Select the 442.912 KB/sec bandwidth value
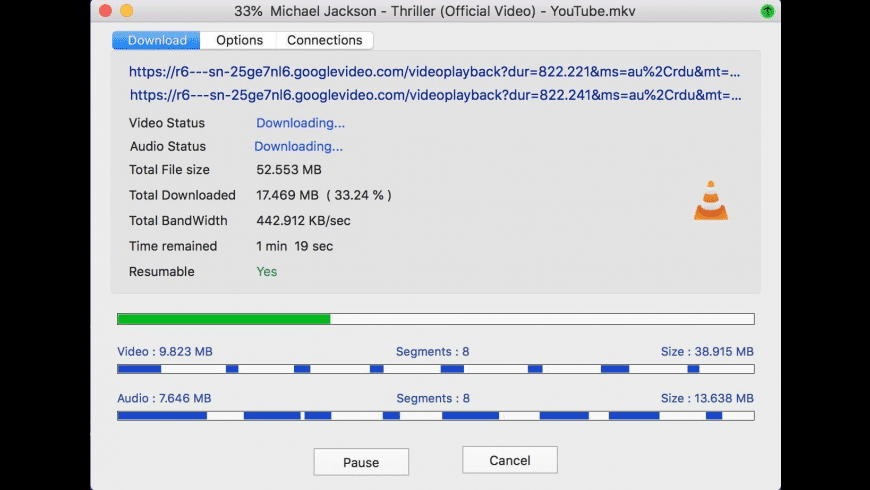The height and width of the screenshot is (490, 870). [303, 221]
